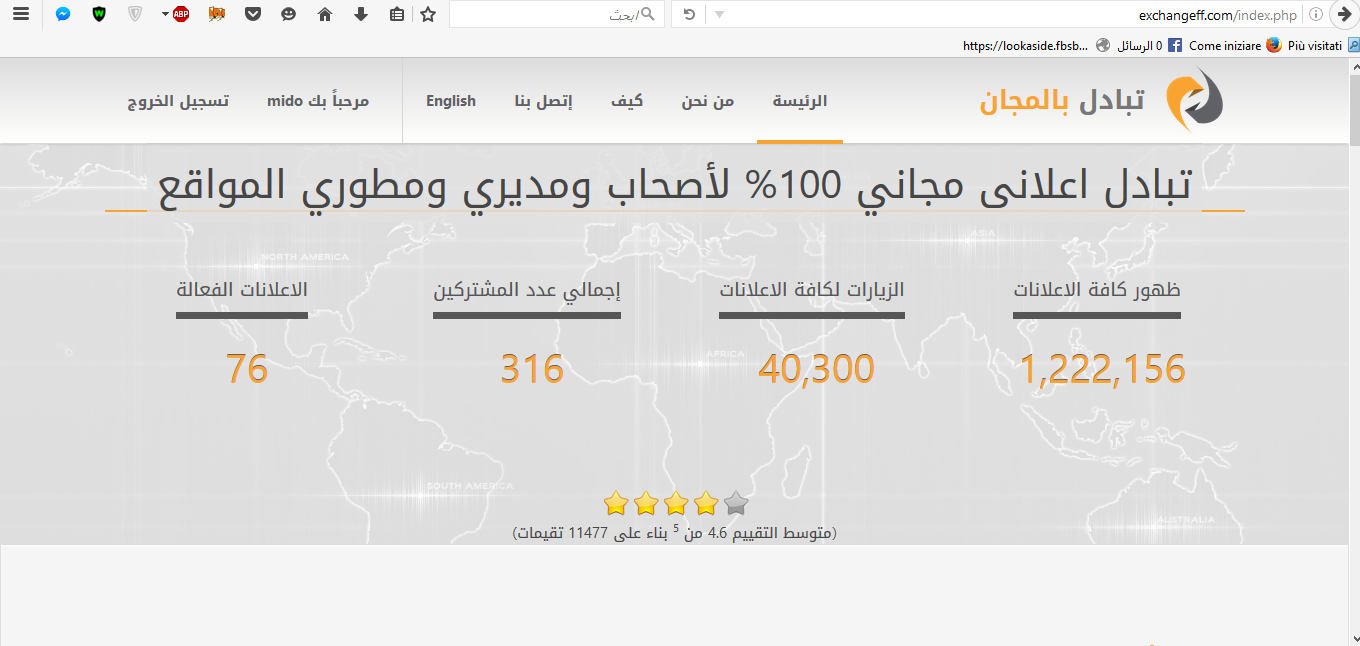The height and width of the screenshot is (646, 1360).
Task: Open Facebook Messenger extension icon
Action: click(x=63, y=14)
